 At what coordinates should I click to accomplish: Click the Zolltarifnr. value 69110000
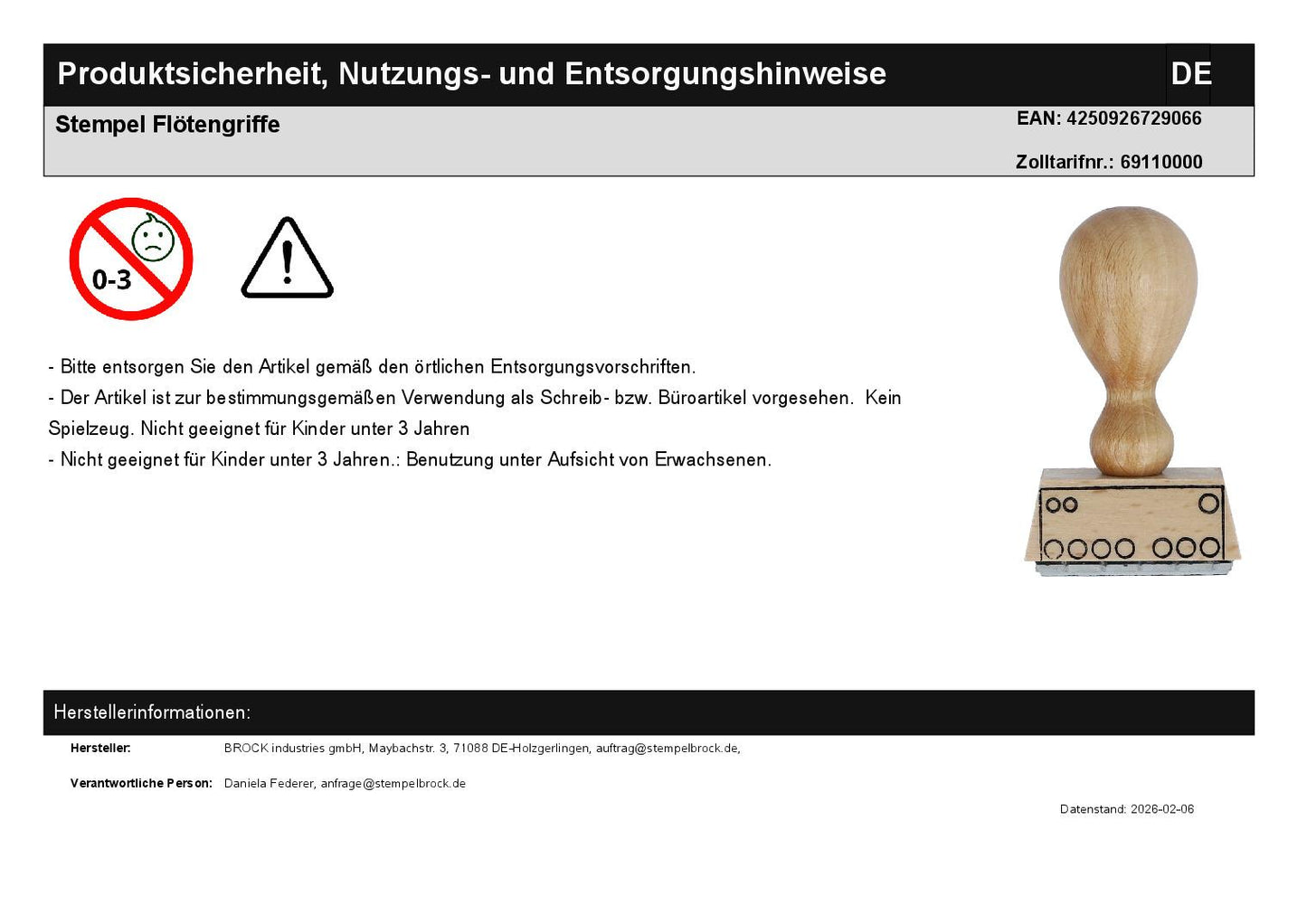coord(1160,163)
